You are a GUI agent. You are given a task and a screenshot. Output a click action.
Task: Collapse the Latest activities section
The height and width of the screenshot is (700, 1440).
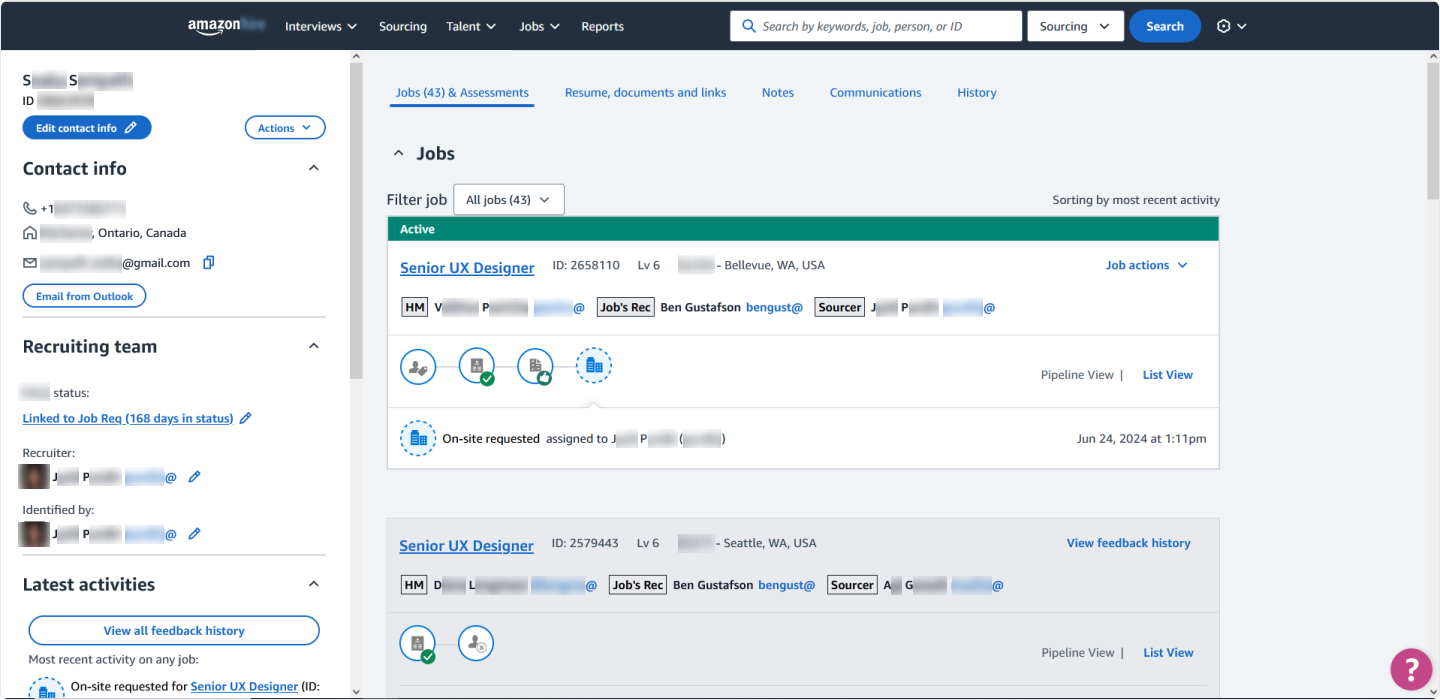(314, 584)
